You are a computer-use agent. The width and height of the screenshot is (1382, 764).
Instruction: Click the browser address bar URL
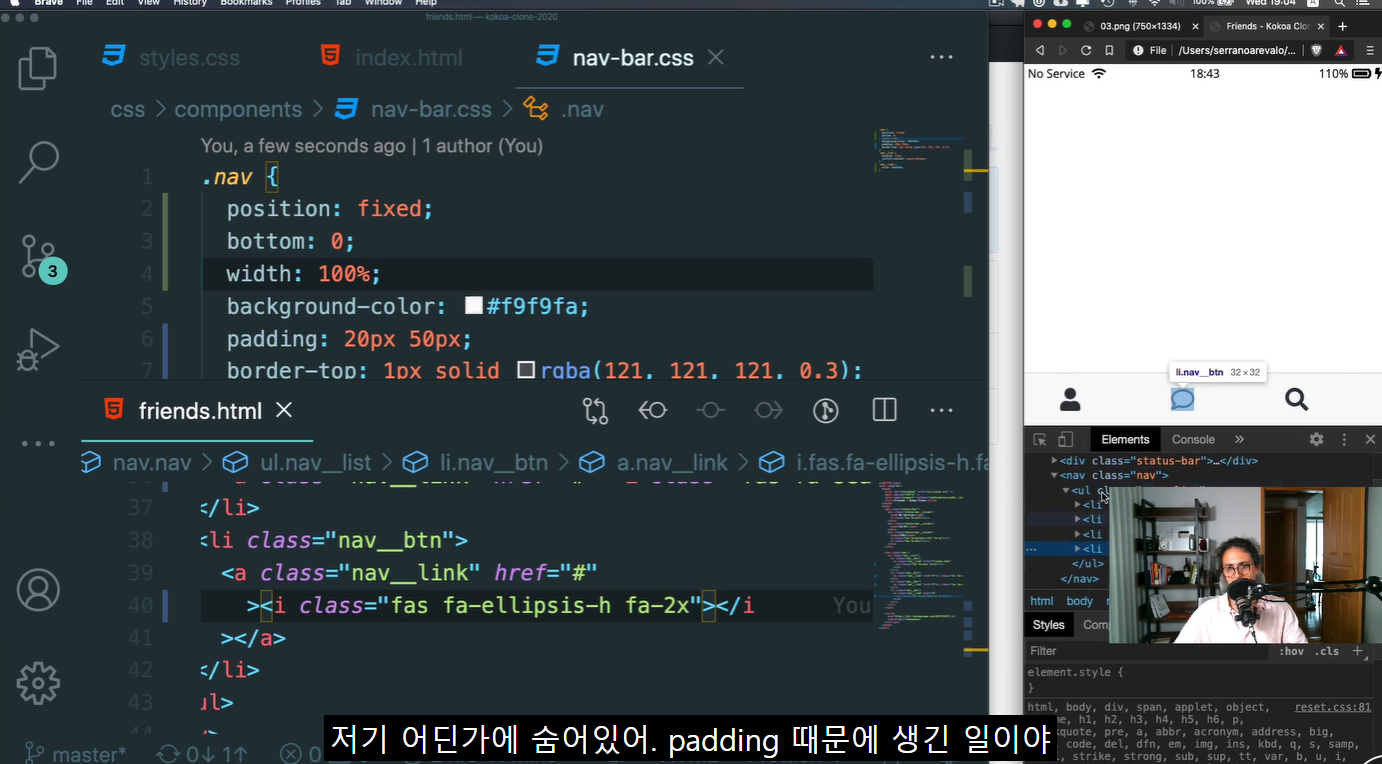point(1236,50)
